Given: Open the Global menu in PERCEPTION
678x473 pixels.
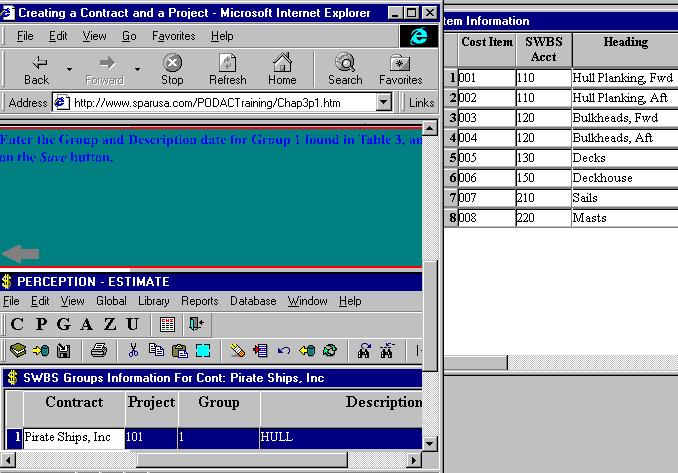Looking at the screenshot, I should pos(111,301).
